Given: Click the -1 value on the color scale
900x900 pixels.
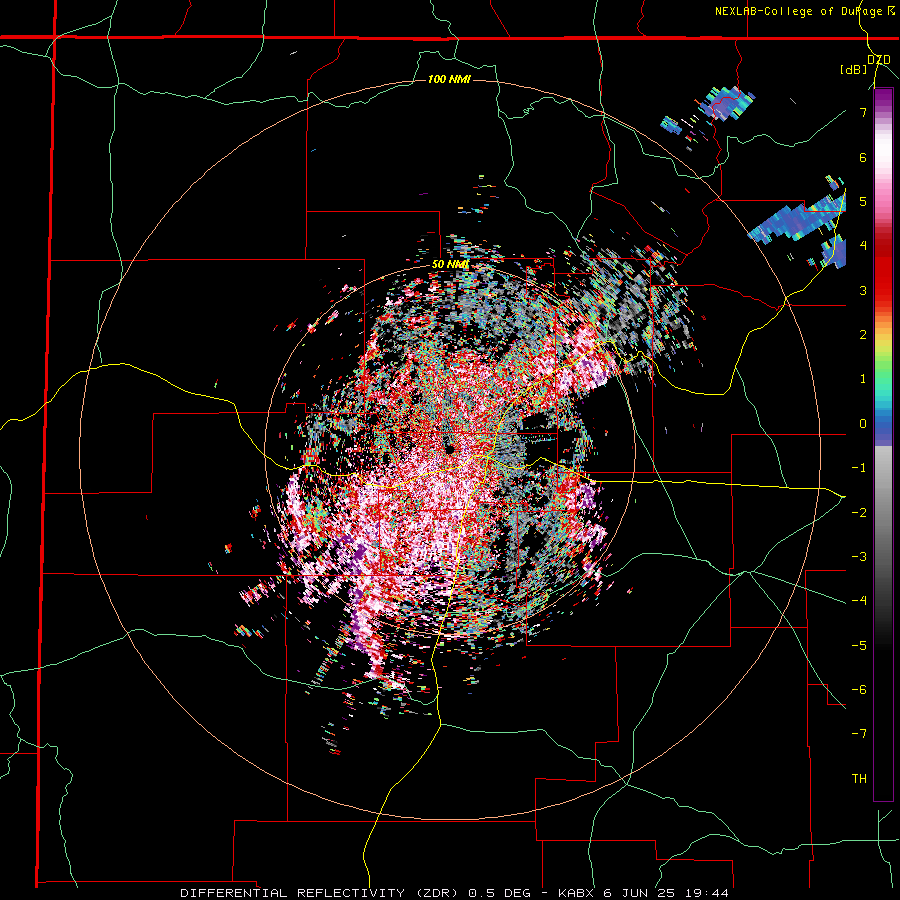Looking at the screenshot, I should pyautogui.click(x=859, y=468).
